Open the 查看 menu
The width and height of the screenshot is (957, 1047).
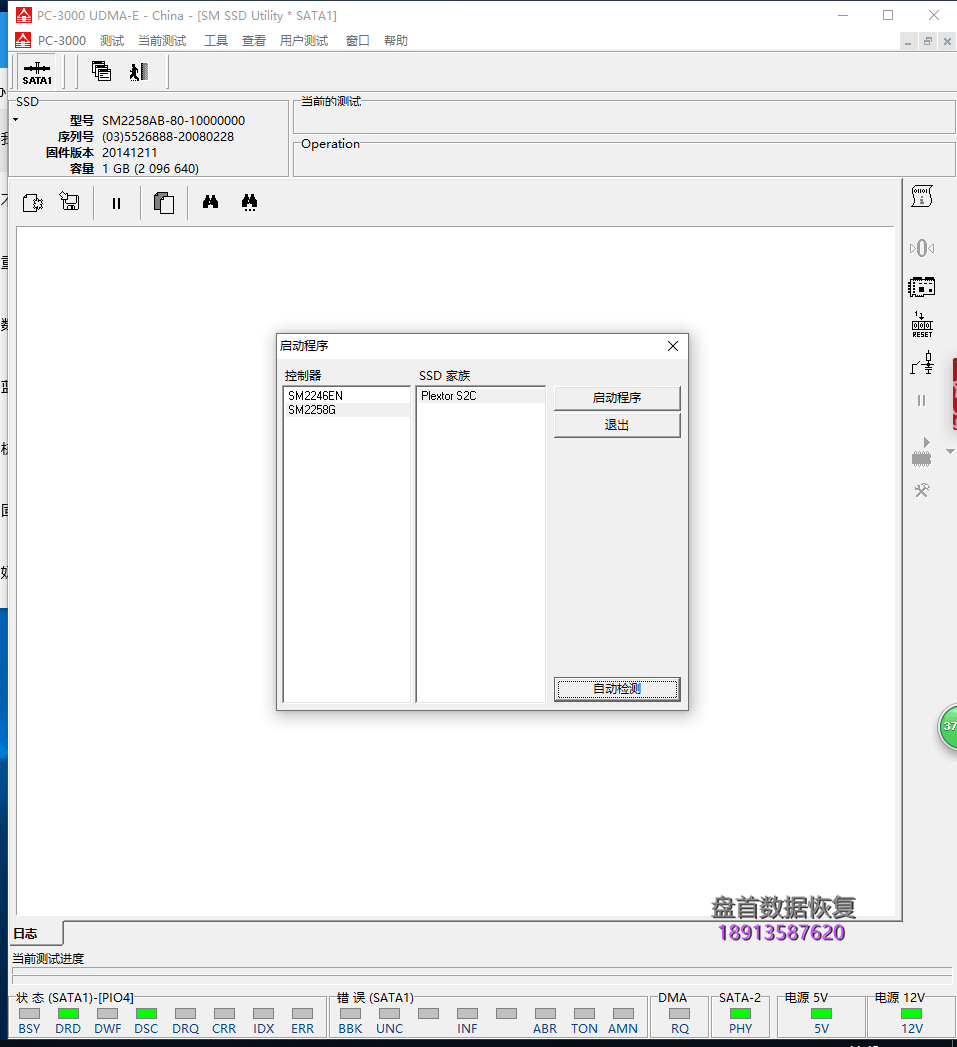(254, 41)
